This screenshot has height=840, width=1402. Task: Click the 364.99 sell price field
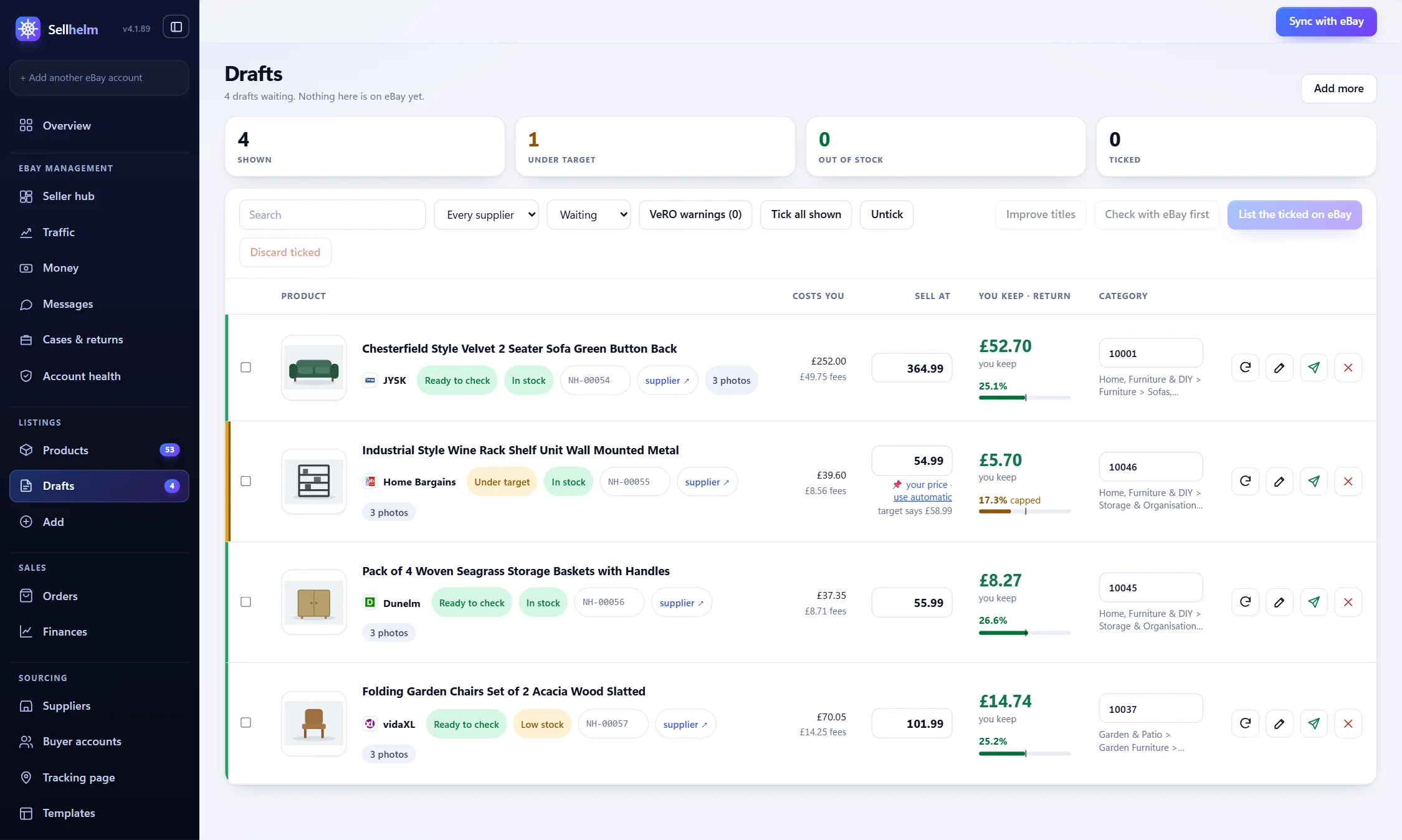click(x=912, y=368)
